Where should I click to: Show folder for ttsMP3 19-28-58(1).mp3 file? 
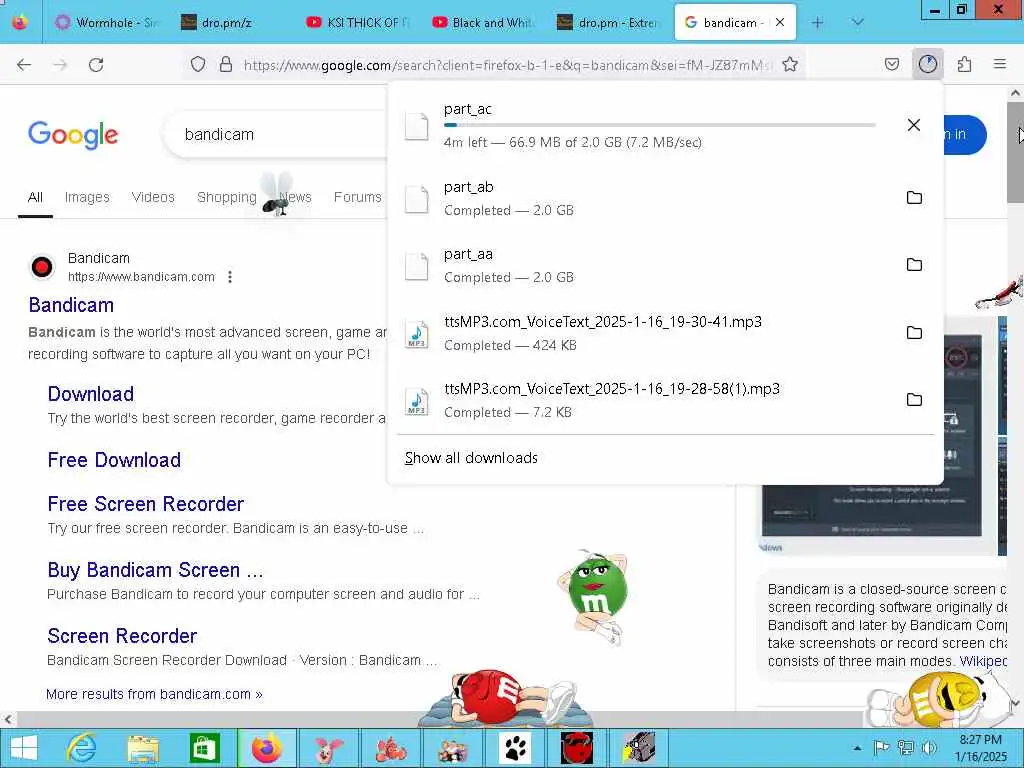(x=914, y=400)
